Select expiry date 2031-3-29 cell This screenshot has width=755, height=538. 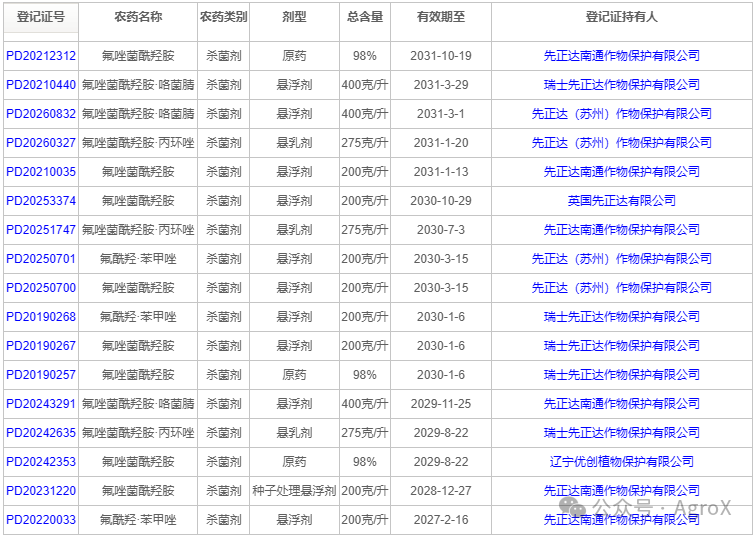click(441, 85)
